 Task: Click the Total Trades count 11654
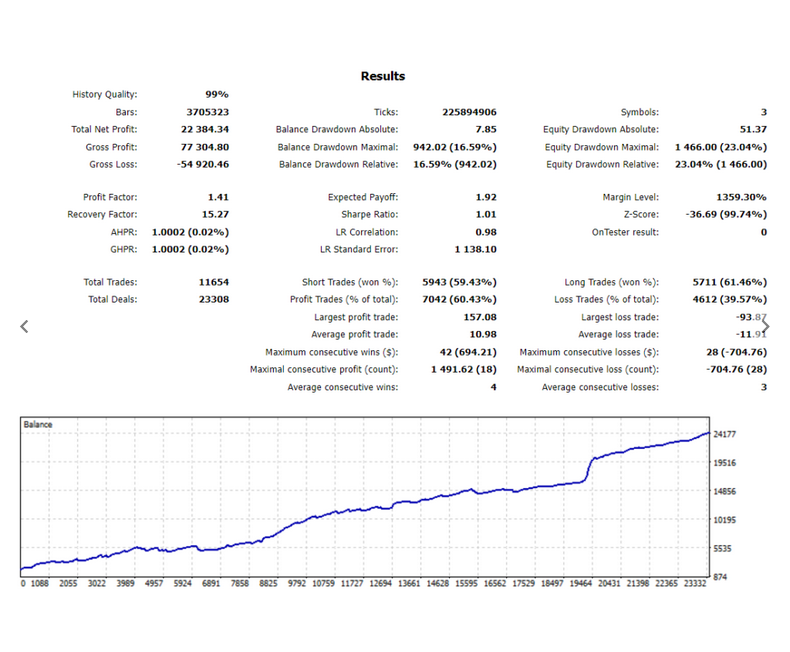pos(214,282)
